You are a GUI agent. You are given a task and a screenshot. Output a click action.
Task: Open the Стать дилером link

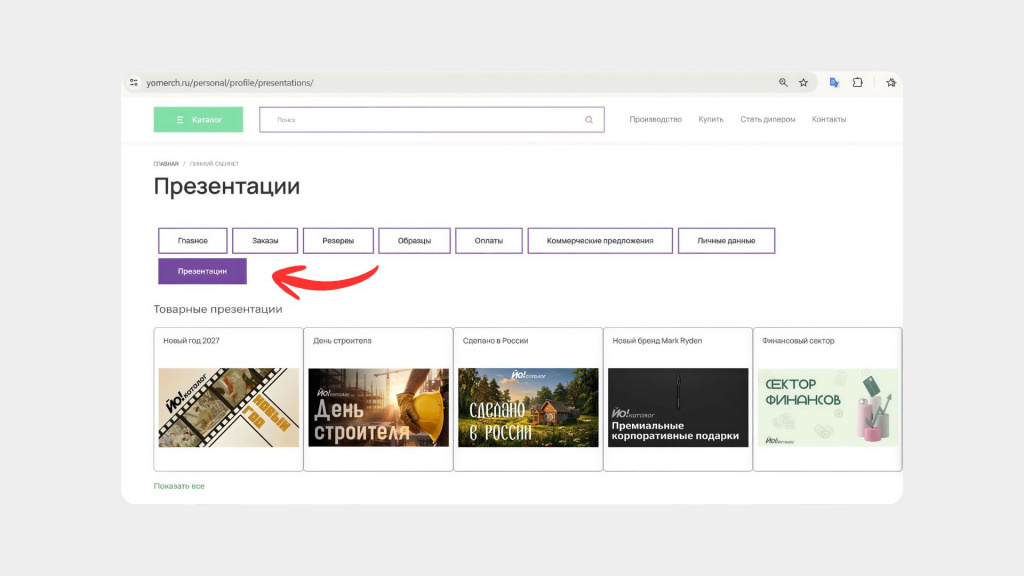tap(768, 120)
